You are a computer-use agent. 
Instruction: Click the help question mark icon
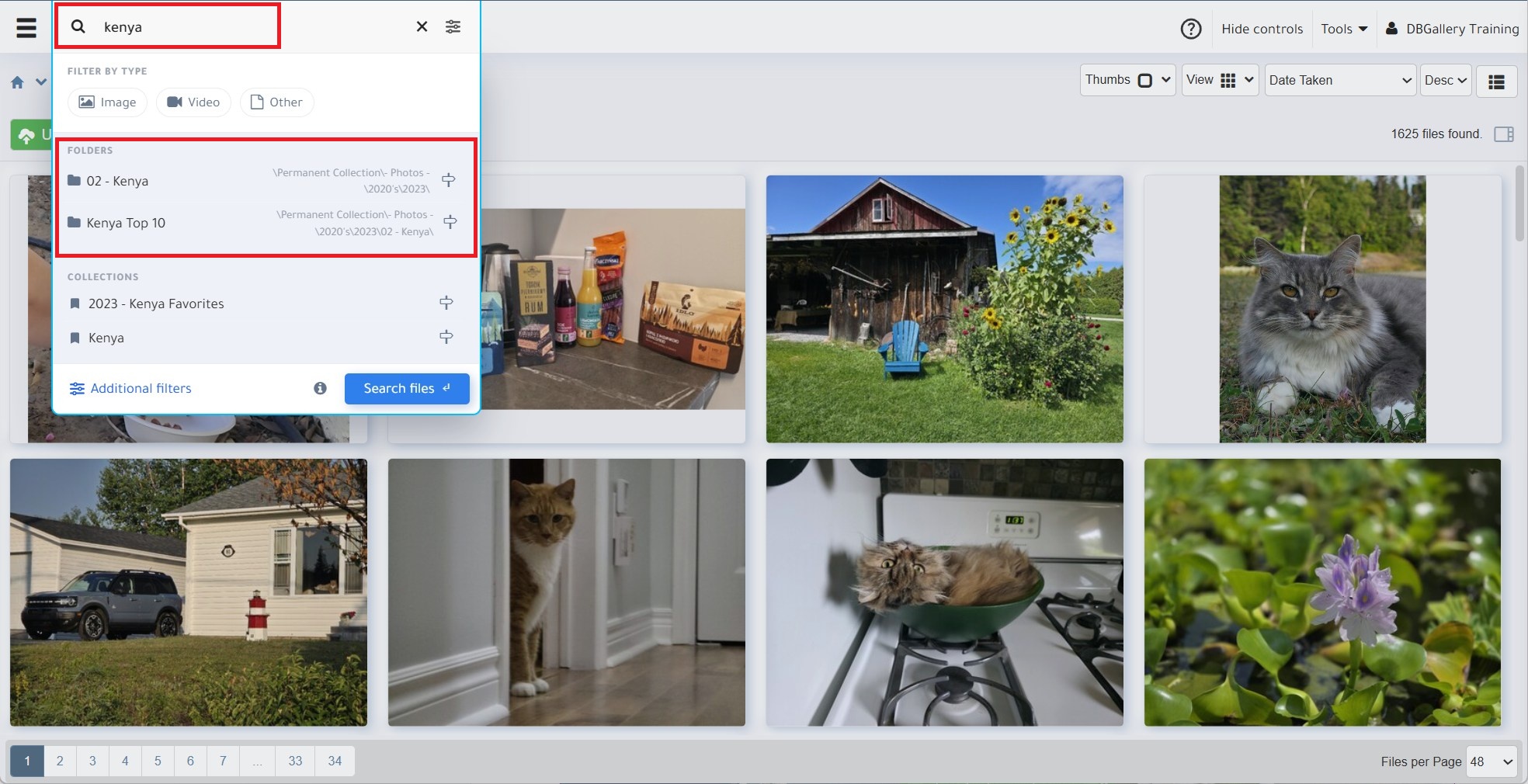[1190, 29]
